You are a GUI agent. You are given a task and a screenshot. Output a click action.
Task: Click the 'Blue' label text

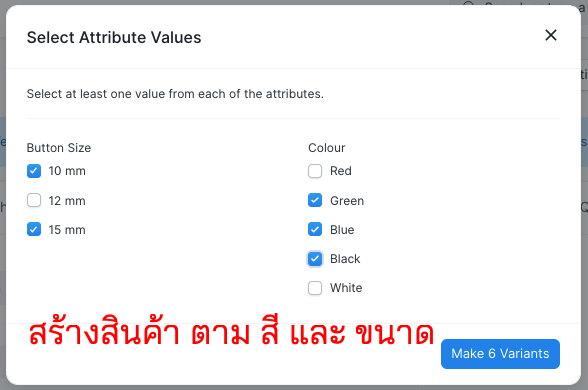coord(342,230)
